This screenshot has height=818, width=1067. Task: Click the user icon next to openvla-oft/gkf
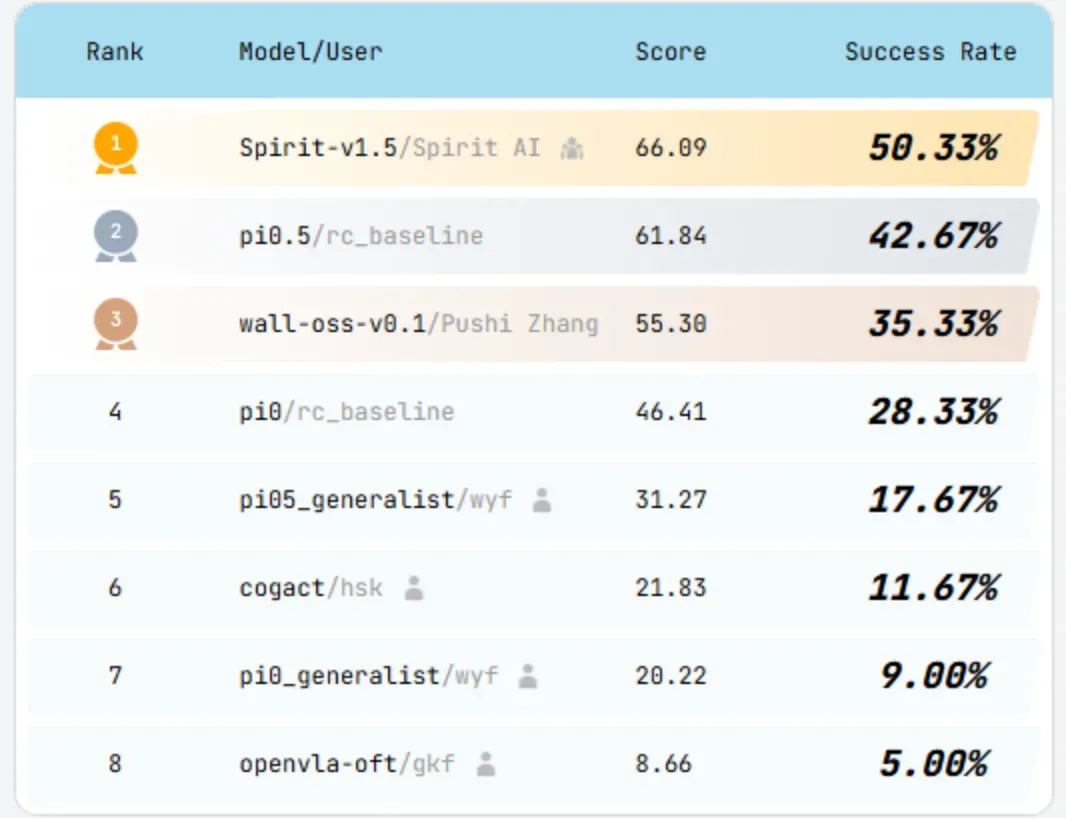486,764
